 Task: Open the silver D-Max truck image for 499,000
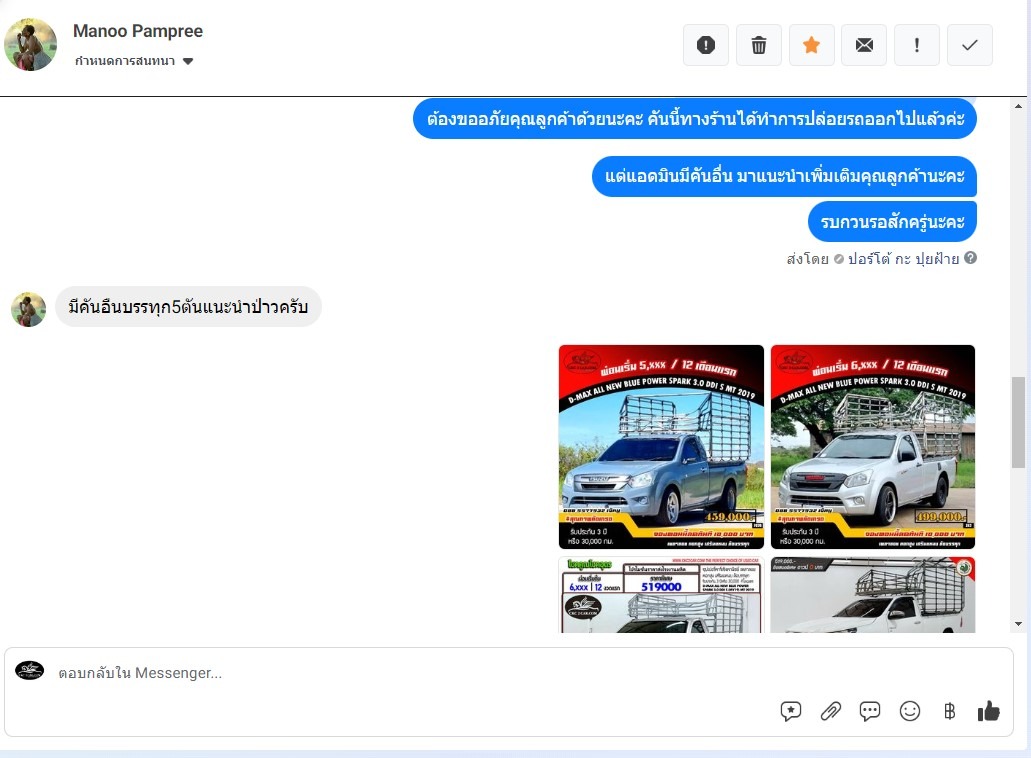[873, 446]
